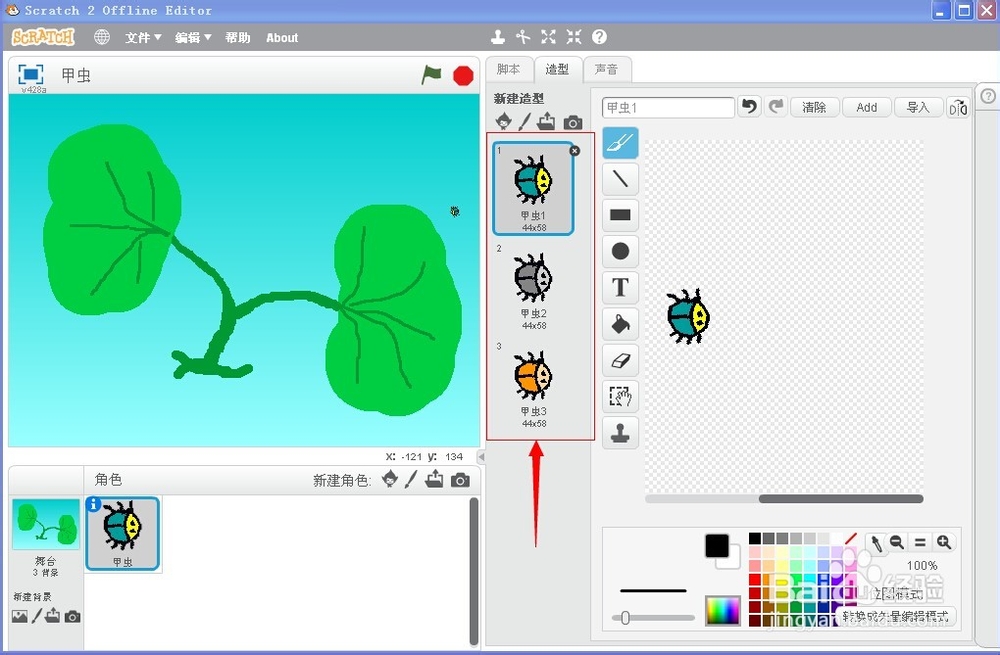Screen dimensions: 1000x655
Task: Reset paint canvas zoom to 100%
Action: pyautogui.click(x=920, y=543)
